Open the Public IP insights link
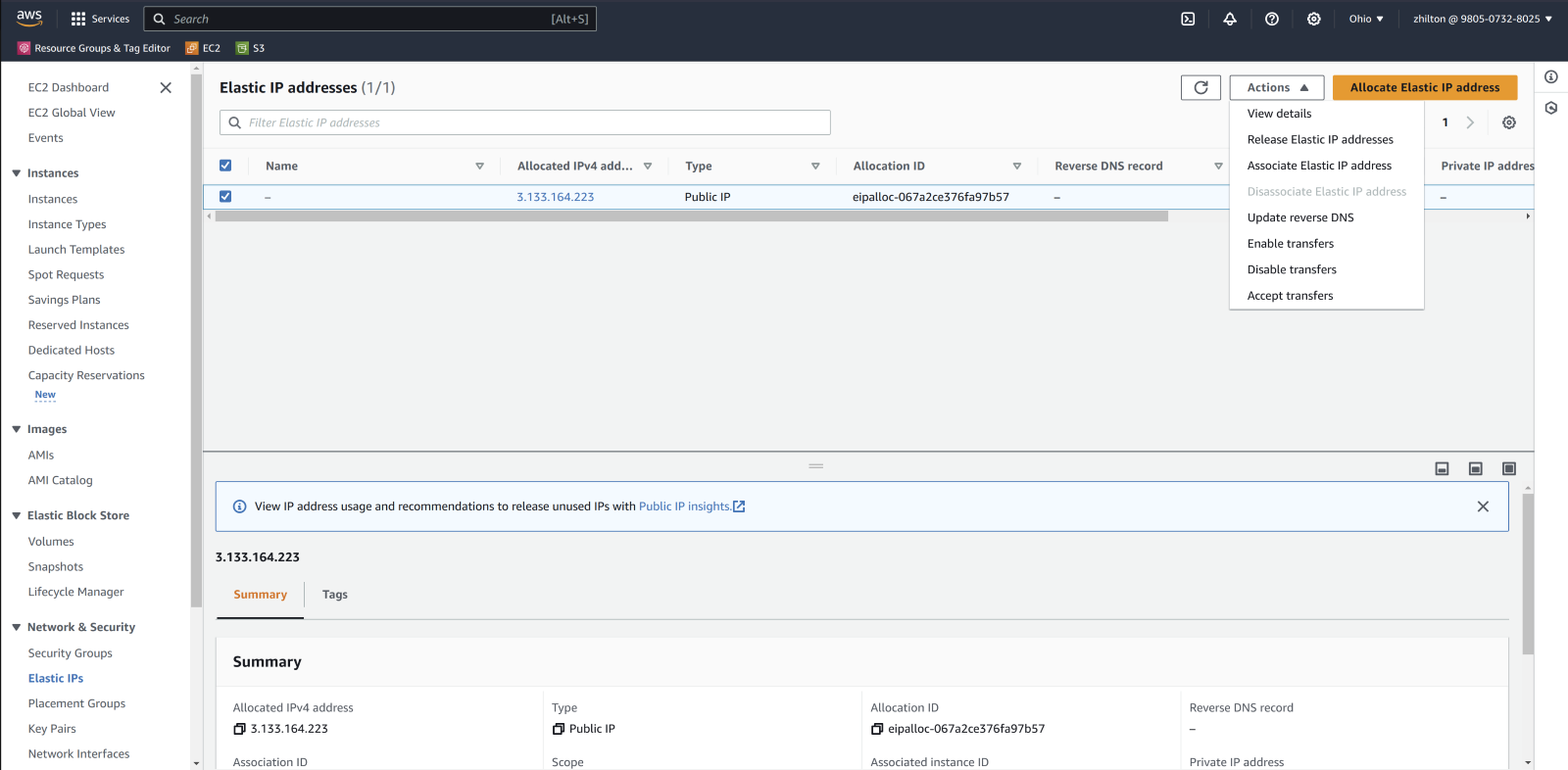The height and width of the screenshot is (770, 1568). tap(692, 506)
